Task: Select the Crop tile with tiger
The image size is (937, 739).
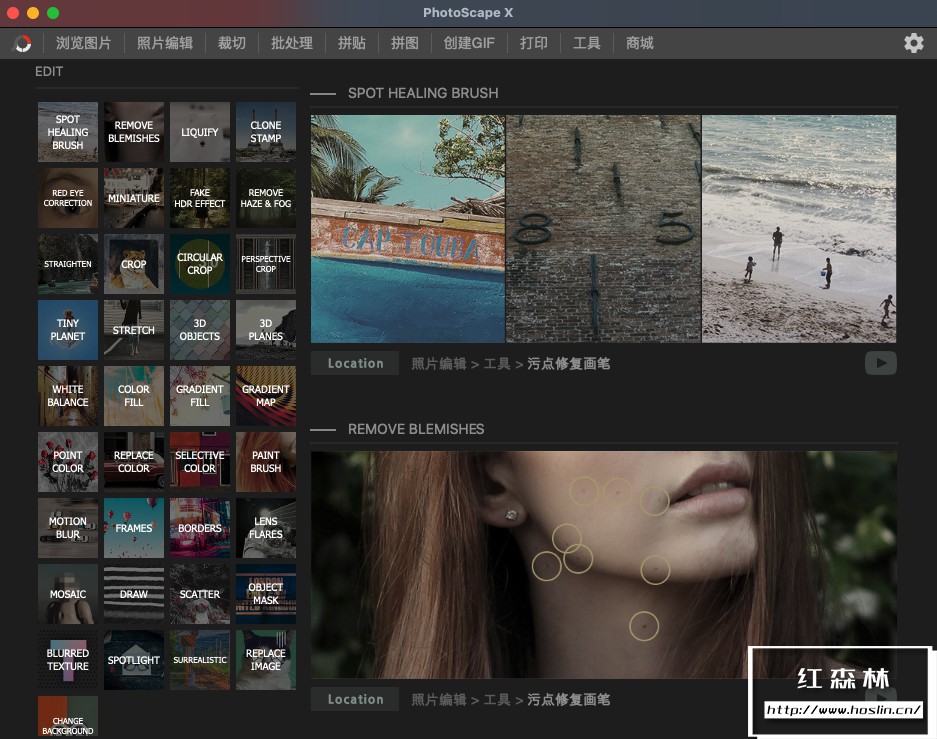Action: [134, 263]
